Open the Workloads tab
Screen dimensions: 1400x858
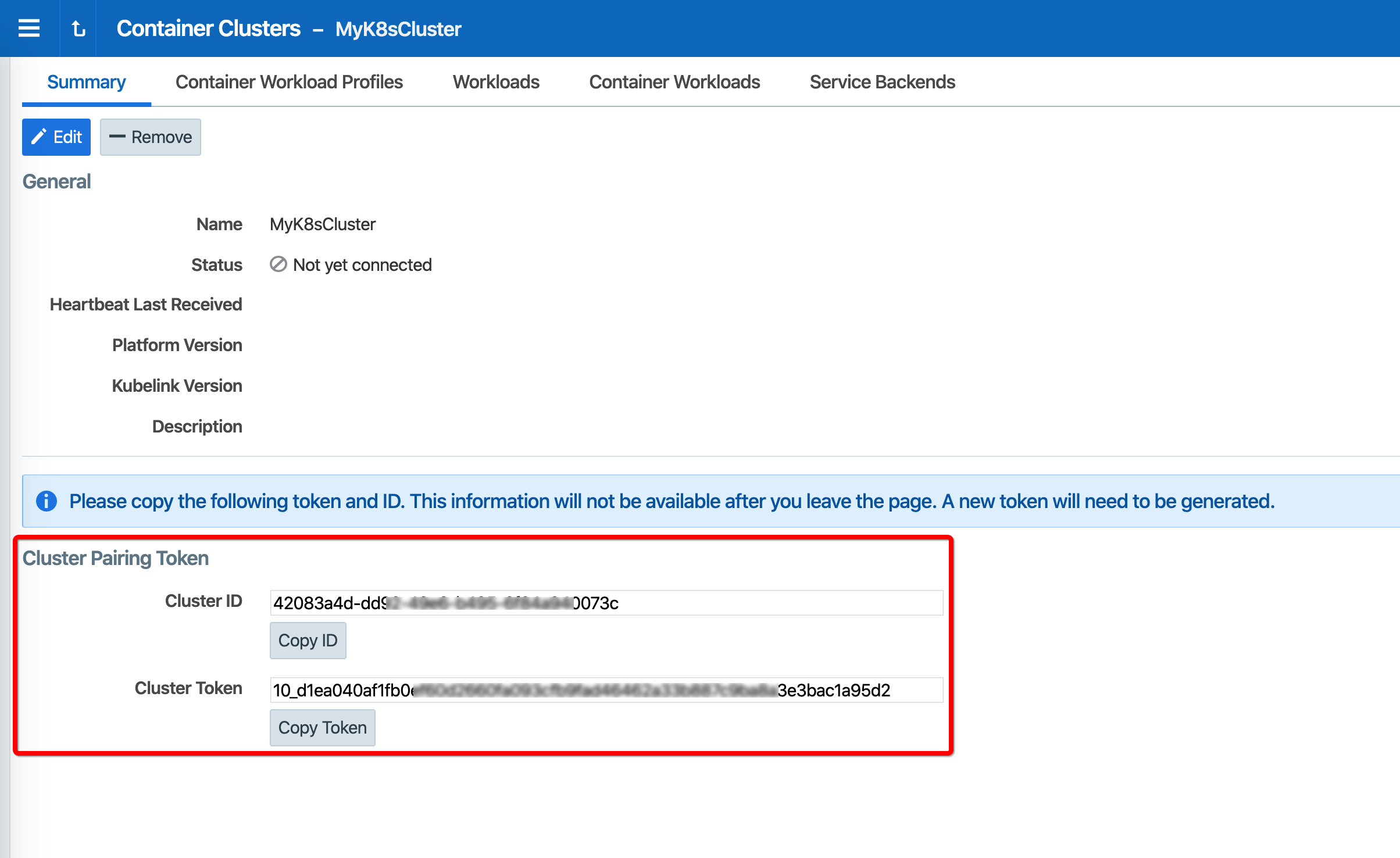(495, 82)
